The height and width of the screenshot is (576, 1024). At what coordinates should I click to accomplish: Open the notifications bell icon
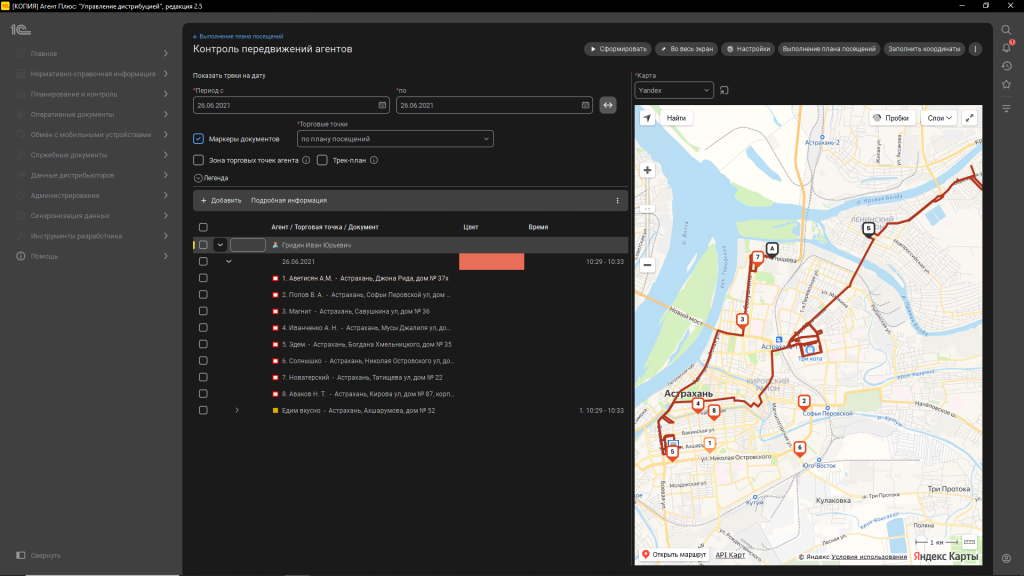pos(1006,47)
